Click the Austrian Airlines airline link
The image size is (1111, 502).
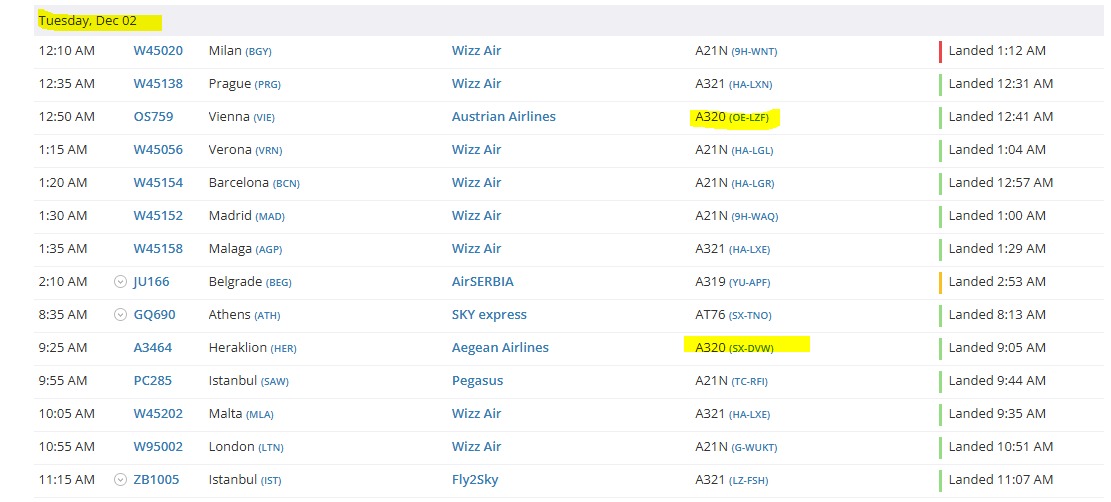[503, 117]
